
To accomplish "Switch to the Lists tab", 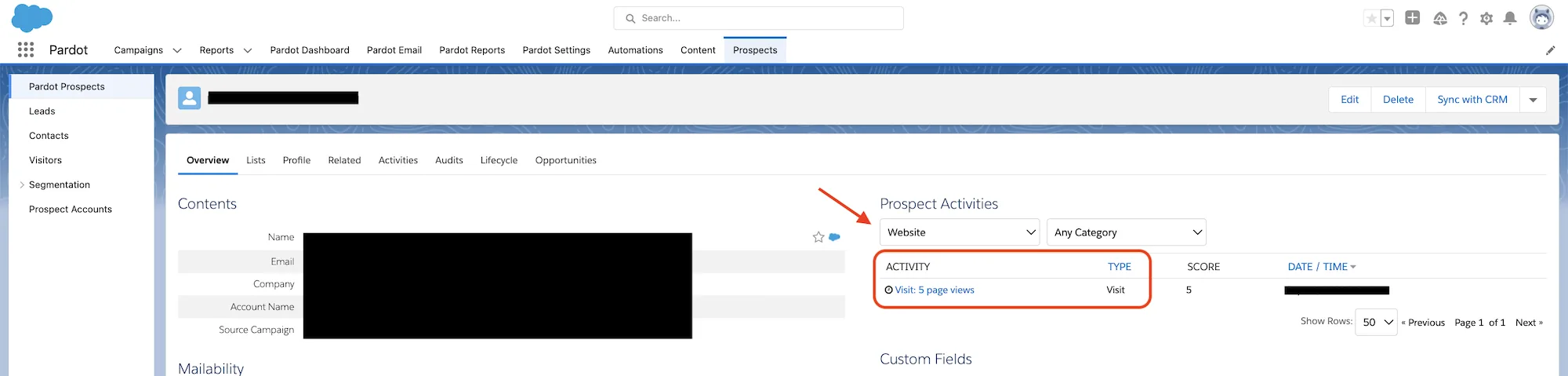I will [256, 160].
